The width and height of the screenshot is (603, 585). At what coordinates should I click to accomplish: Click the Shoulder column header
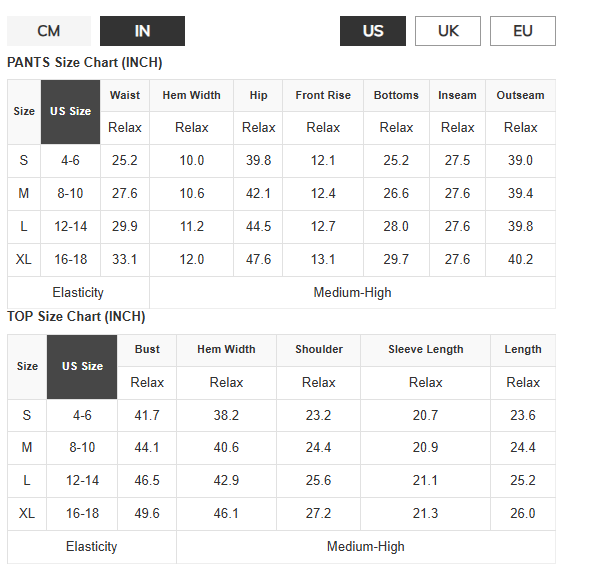(x=319, y=349)
